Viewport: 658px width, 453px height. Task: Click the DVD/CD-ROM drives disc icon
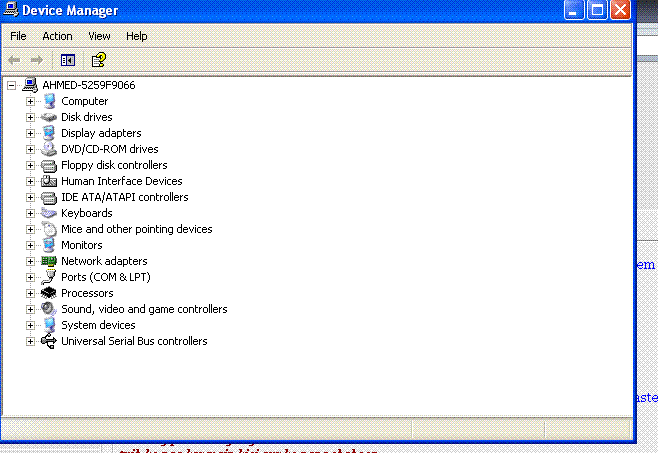48,149
